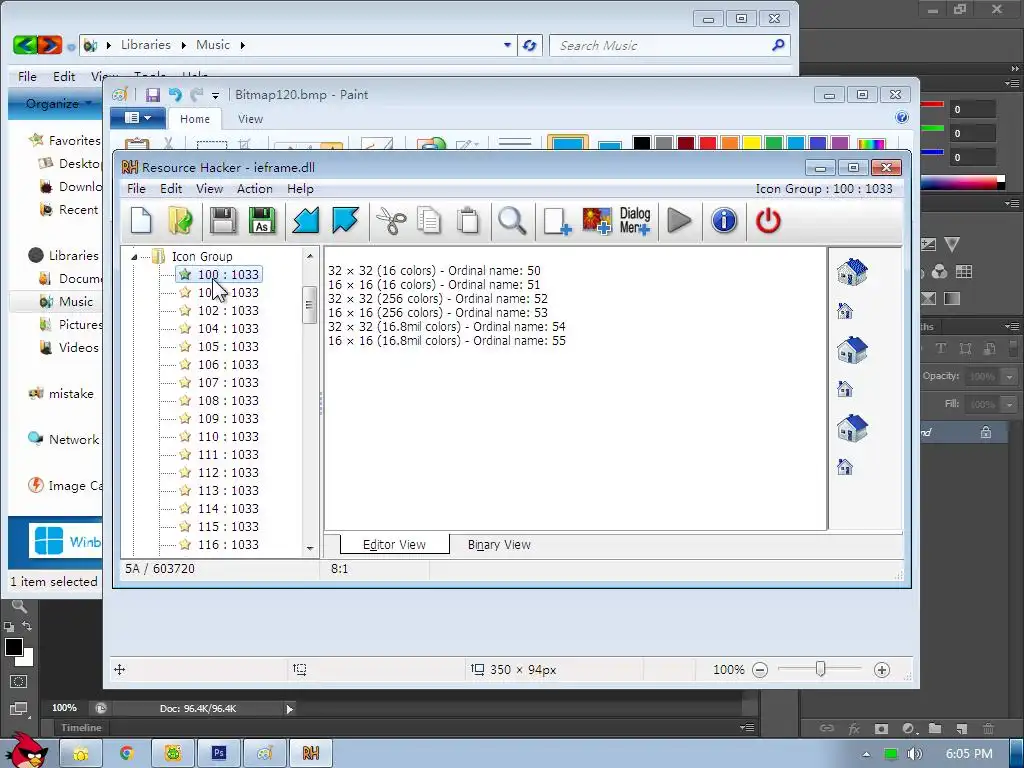
Task: Click the New blank file icon in Resource Hacker
Action: tap(142, 220)
